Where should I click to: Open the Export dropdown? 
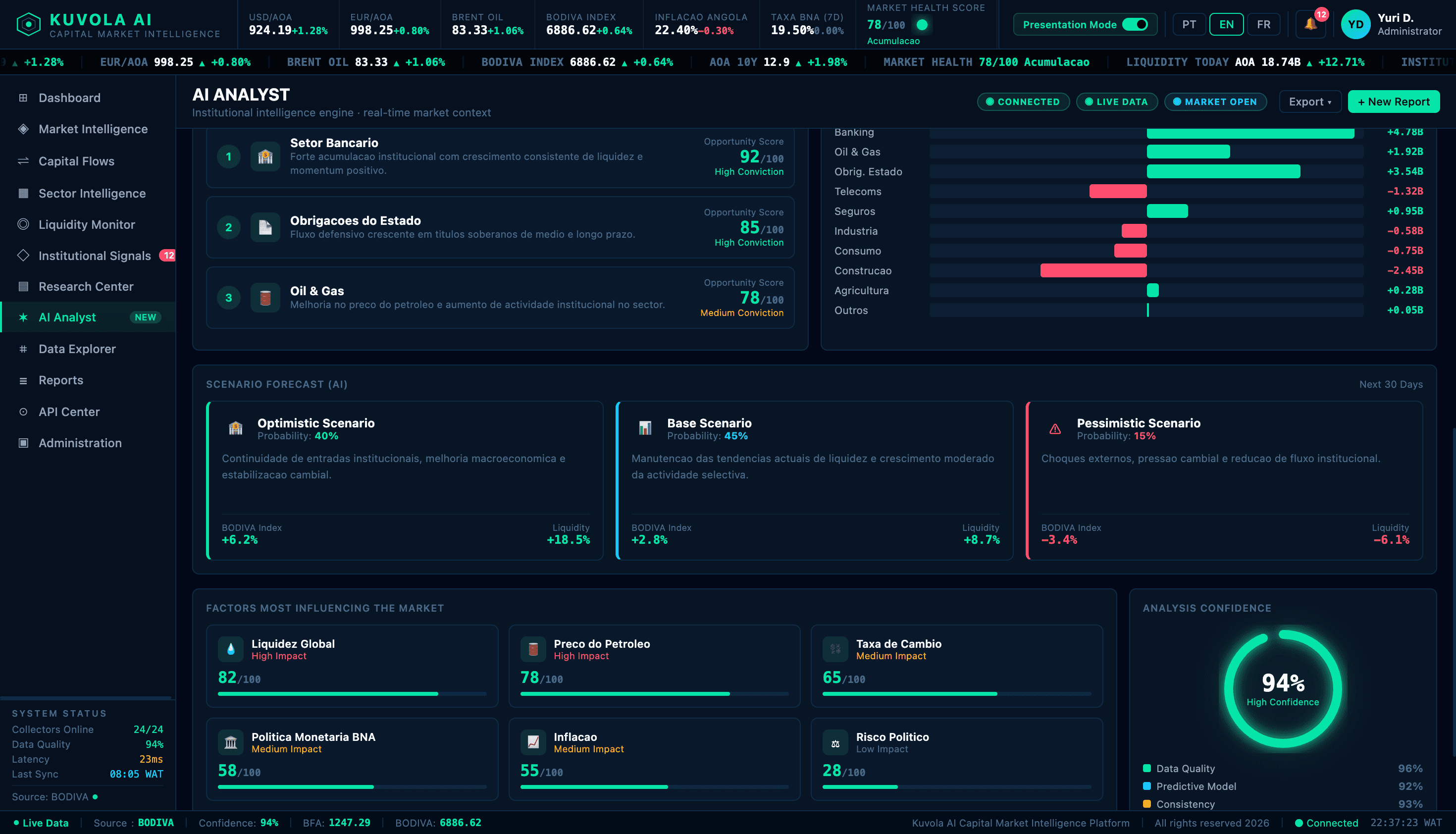1310,102
